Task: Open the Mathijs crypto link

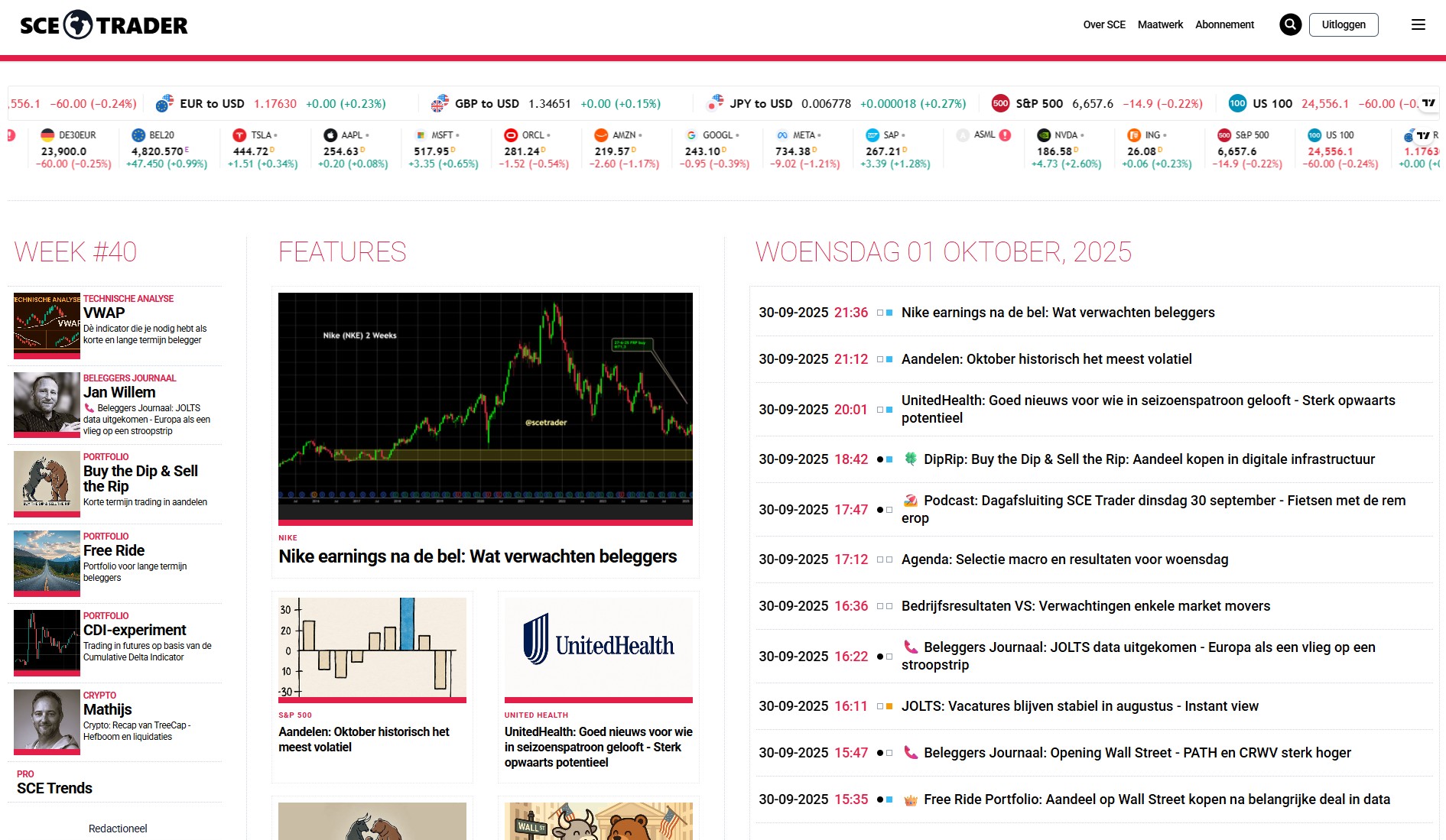Action: tap(108, 709)
